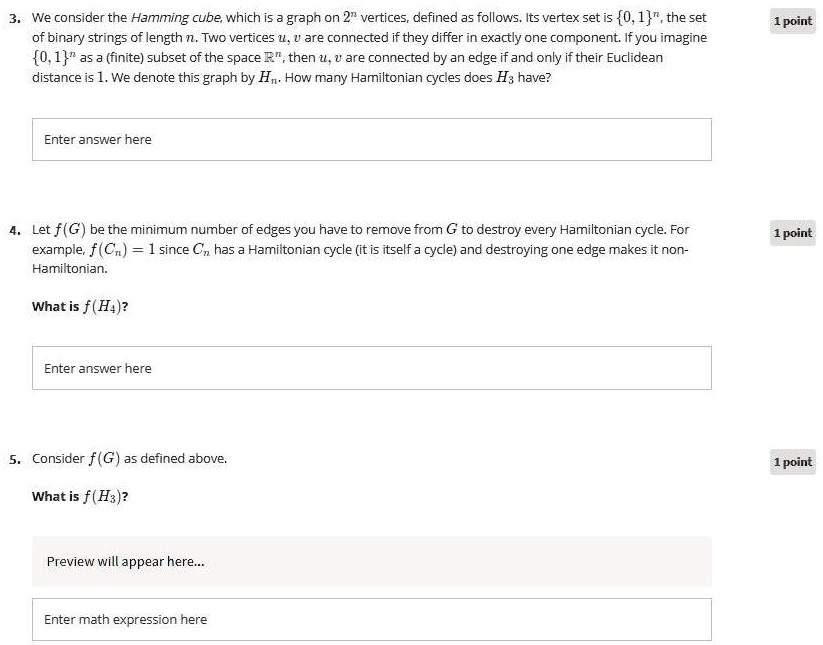Click the '1 point' badge beside question 5
The width and height of the screenshot is (823, 645).
pyautogui.click(x=791, y=462)
